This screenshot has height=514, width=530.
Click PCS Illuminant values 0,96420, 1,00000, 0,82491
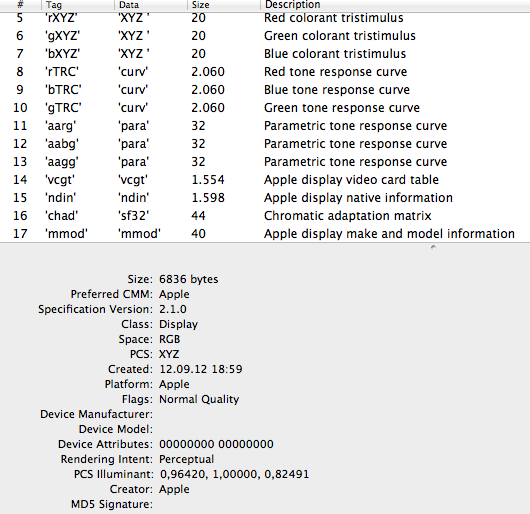pyautogui.click(x=234, y=474)
